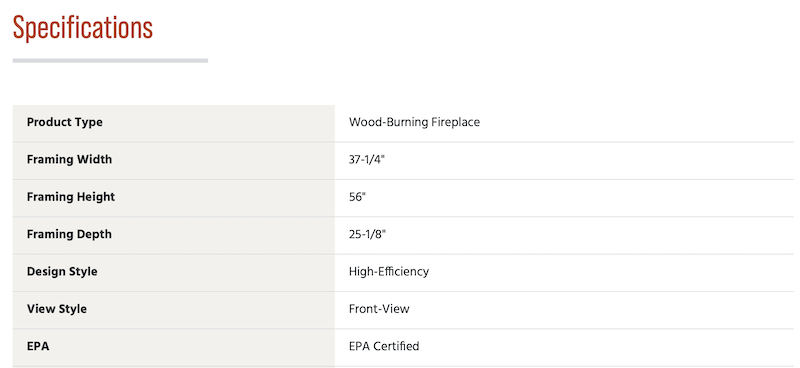Viewport: 800px width, 368px height.
Task: Click the 56" height value
Action: (358, 197)
